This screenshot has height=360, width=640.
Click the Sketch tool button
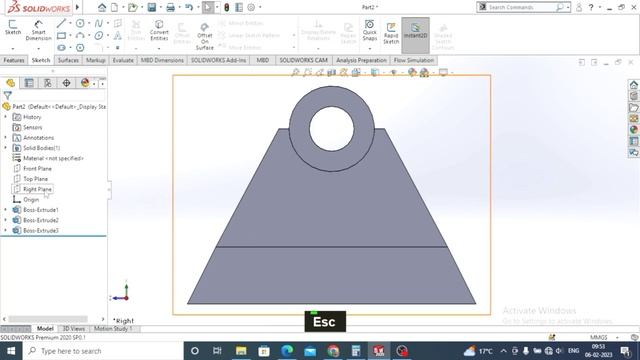tap(13, 27)
